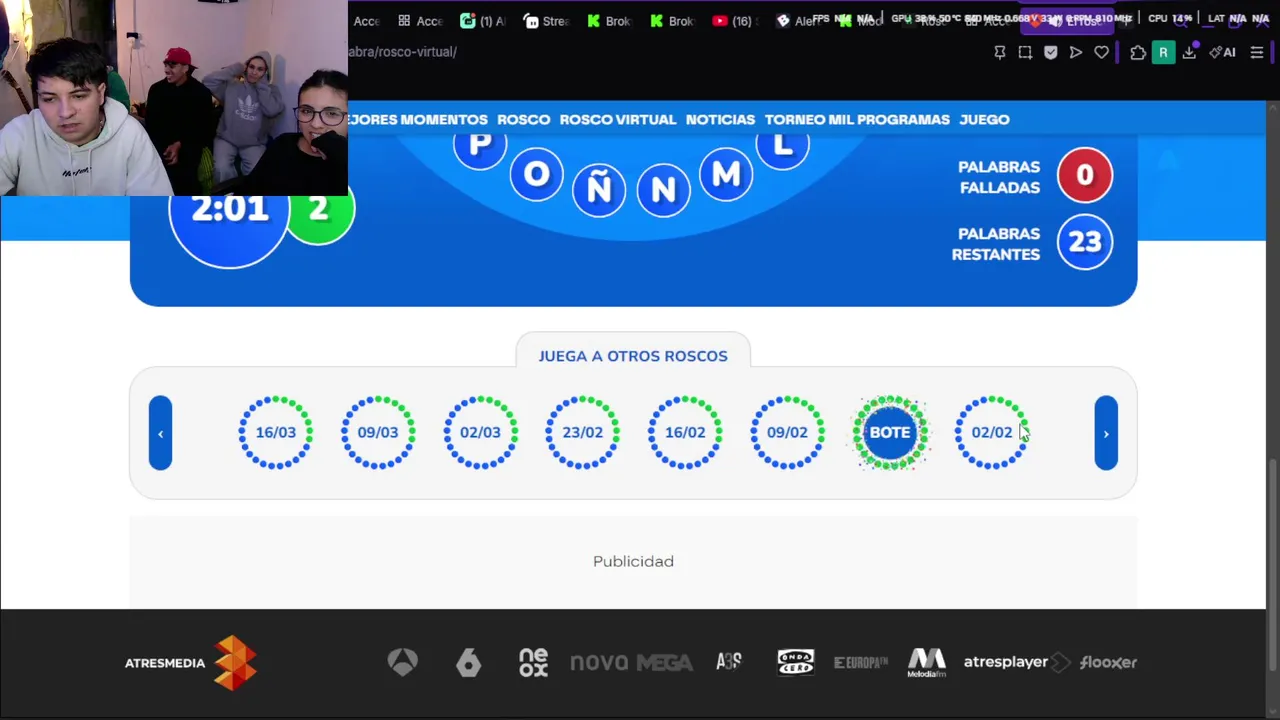Open the Atresmedia logo in footer
The height and width of the screenshot is (720, 1280).
pos(191,663)
